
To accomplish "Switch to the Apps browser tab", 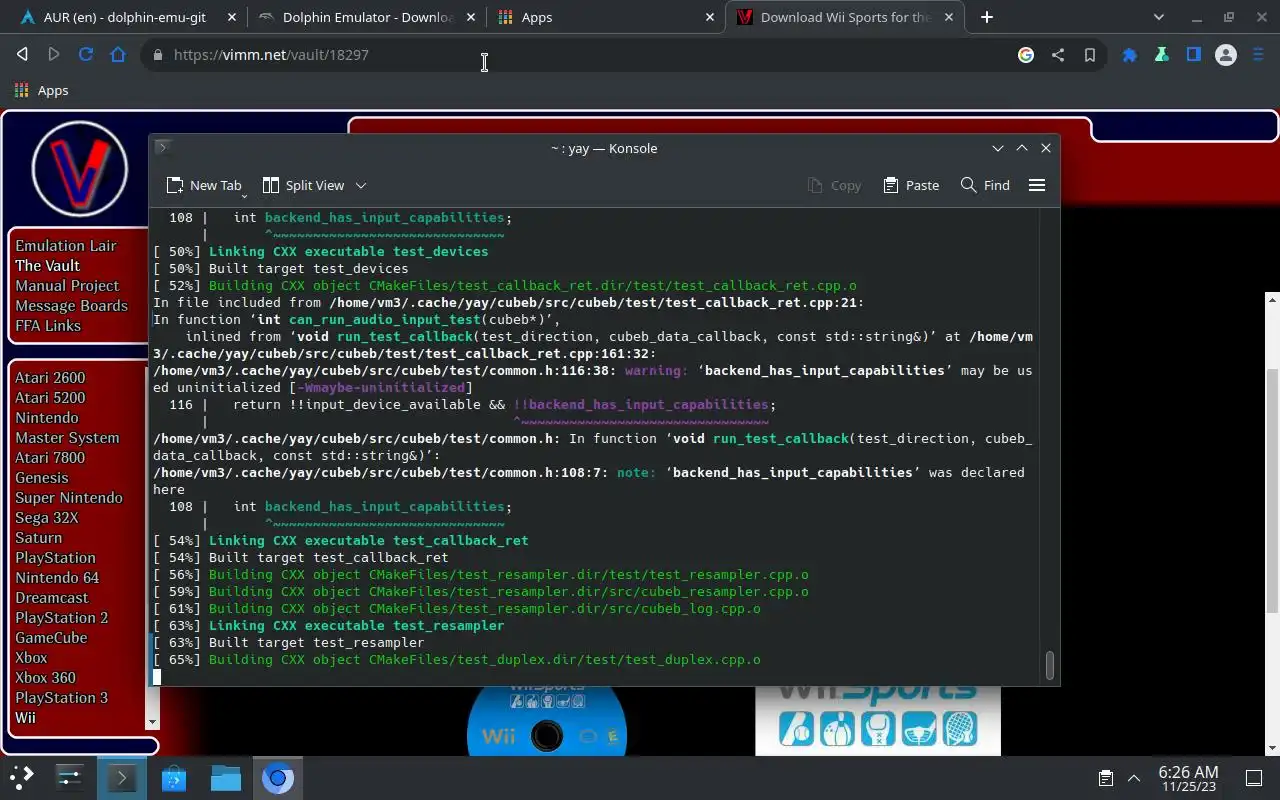I will point(604,17).
